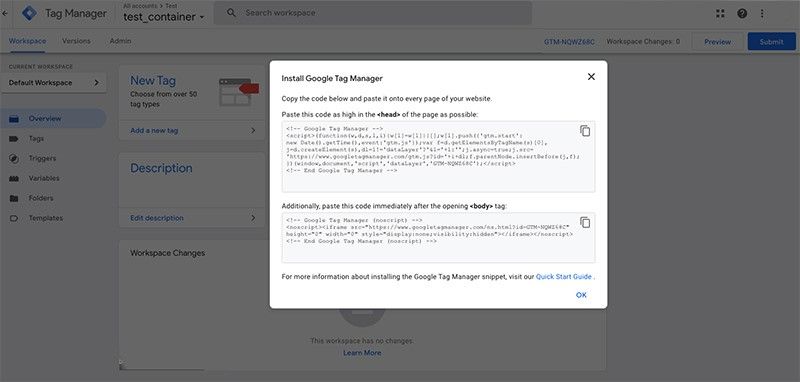Copy the head code snippet
This screenshot has height=382, width=800.
(x=585, y=131)
